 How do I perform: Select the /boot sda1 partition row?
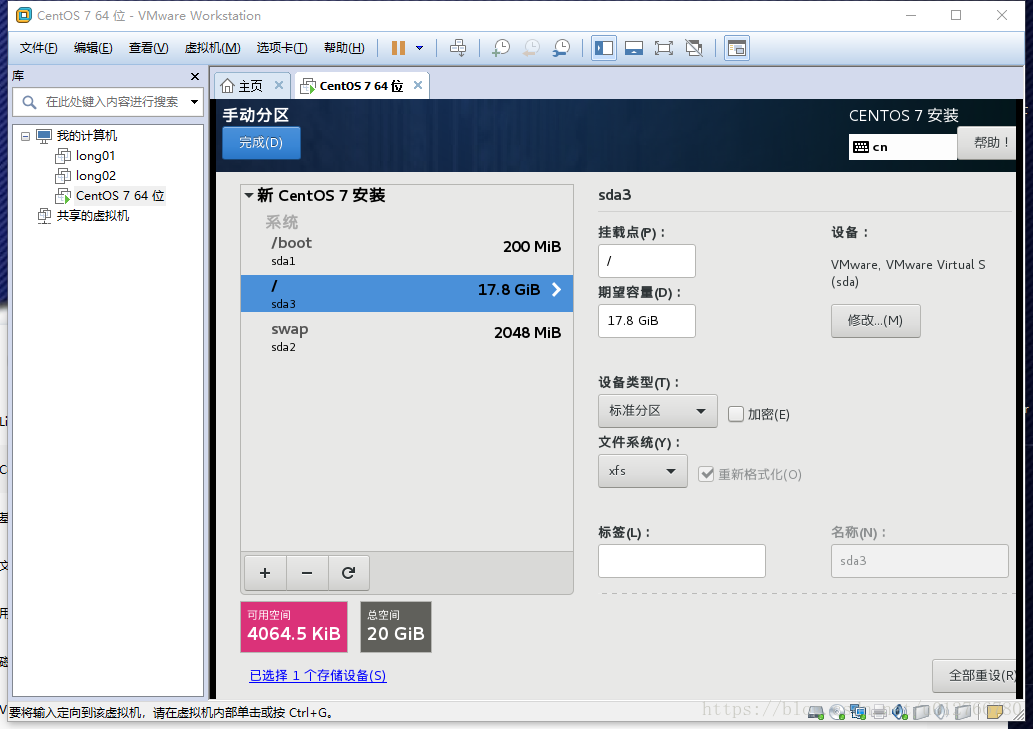pos(407,251)
